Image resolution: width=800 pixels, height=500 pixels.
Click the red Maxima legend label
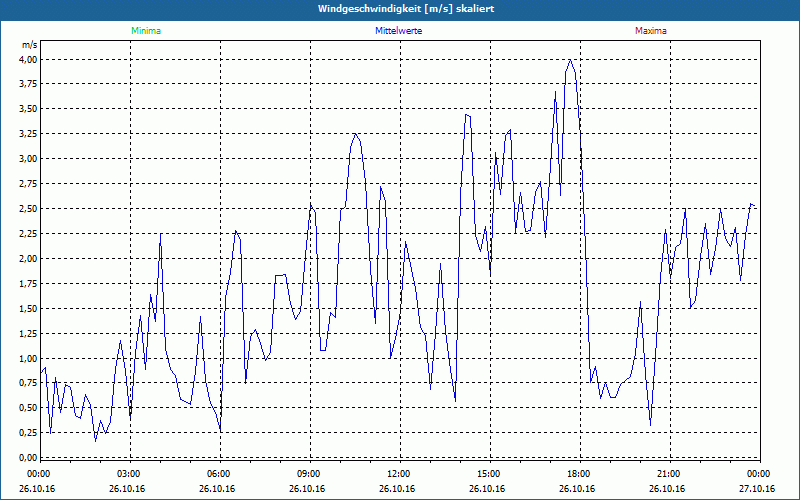point(651,31)
